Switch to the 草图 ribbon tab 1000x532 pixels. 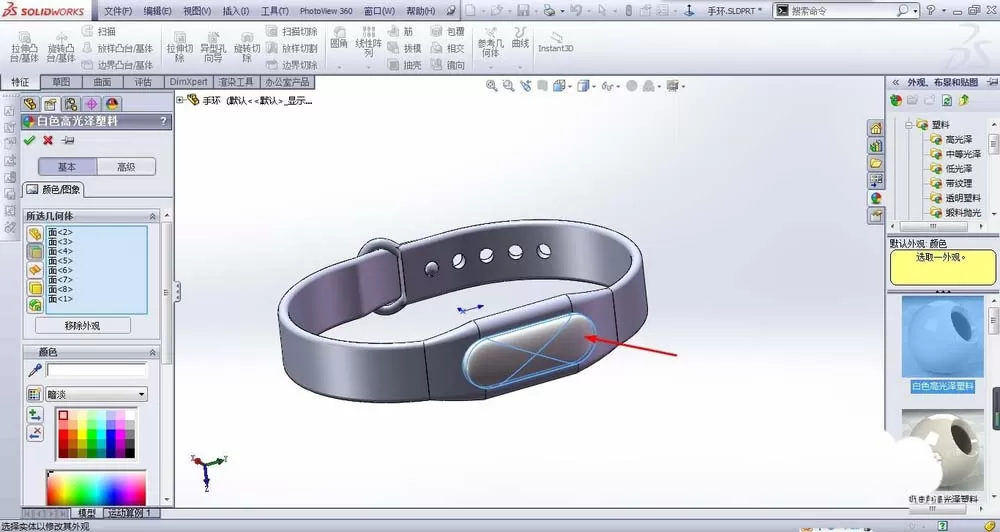(61, 82)
